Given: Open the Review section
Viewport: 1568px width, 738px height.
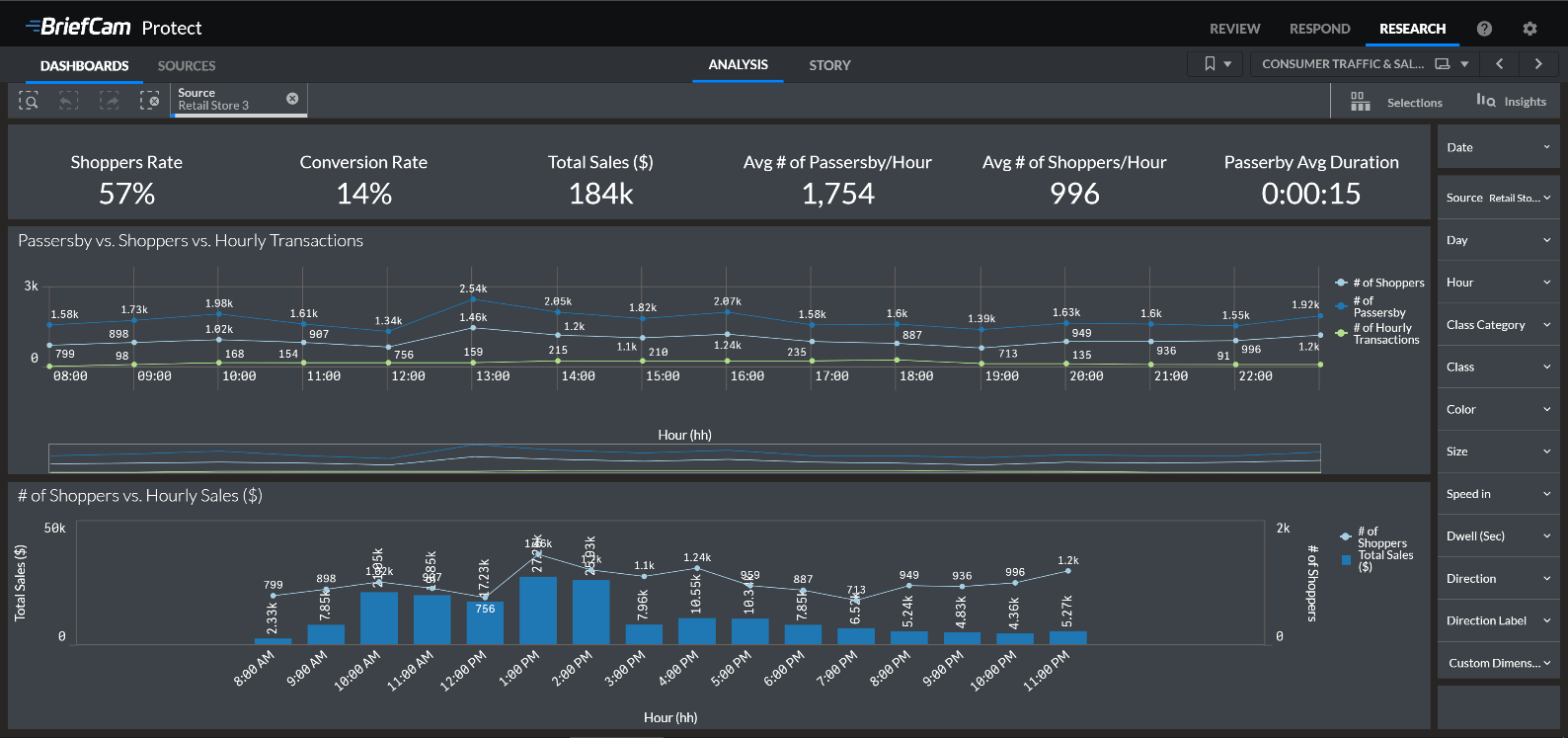Looking at the screenshot, I should coord(1235,29).
